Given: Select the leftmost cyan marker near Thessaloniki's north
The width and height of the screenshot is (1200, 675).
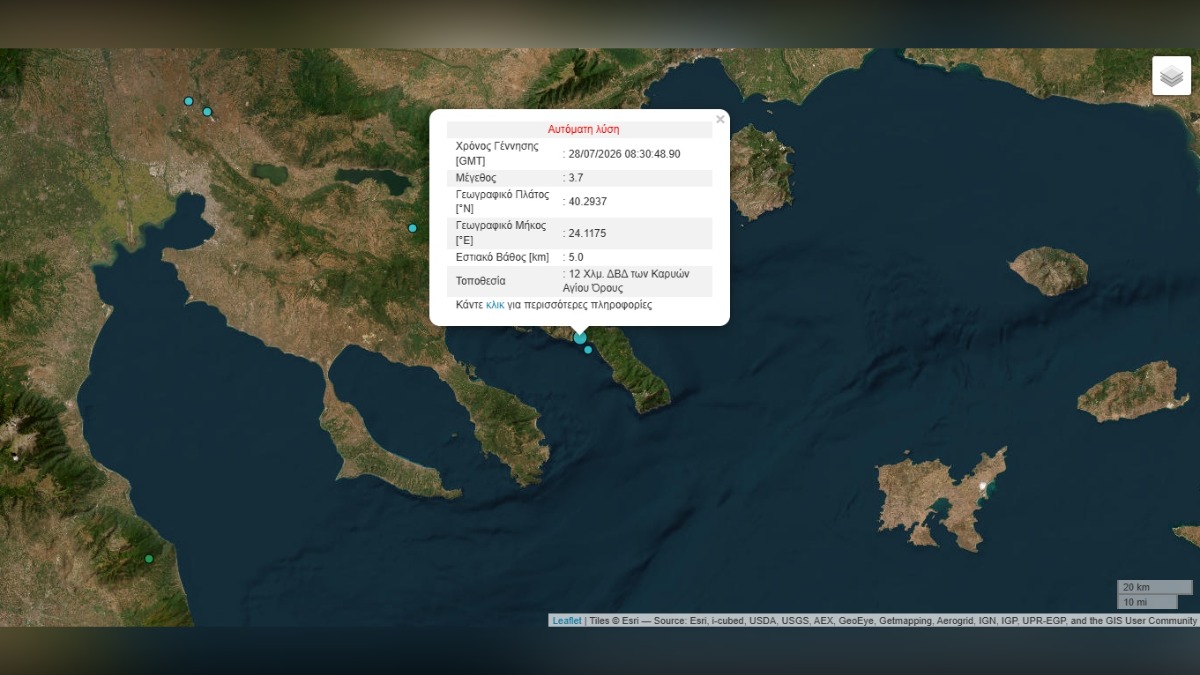Looking at the screenshot, I should pyautogui.click(x=188, y=101).
